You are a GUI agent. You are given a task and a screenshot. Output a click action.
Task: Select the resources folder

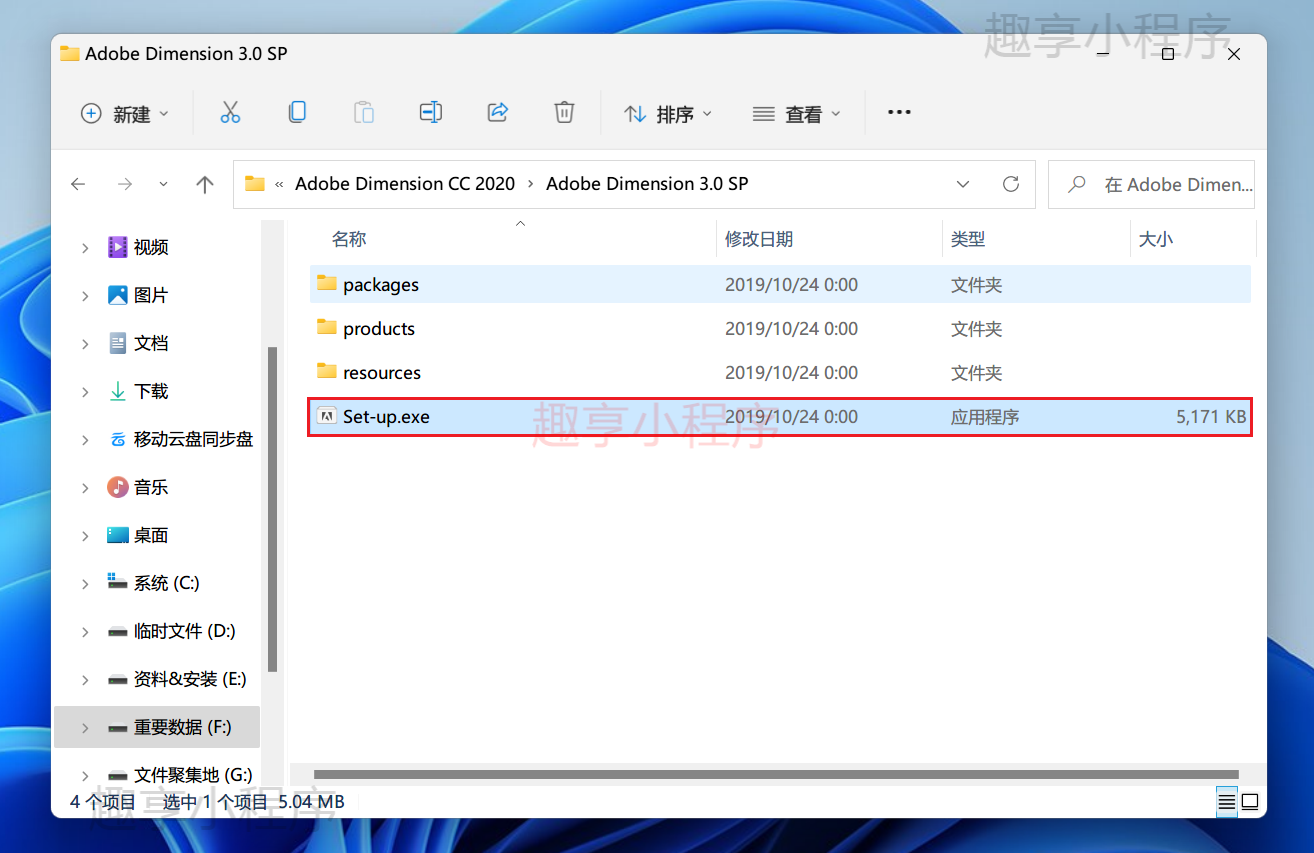coord(780,373)
